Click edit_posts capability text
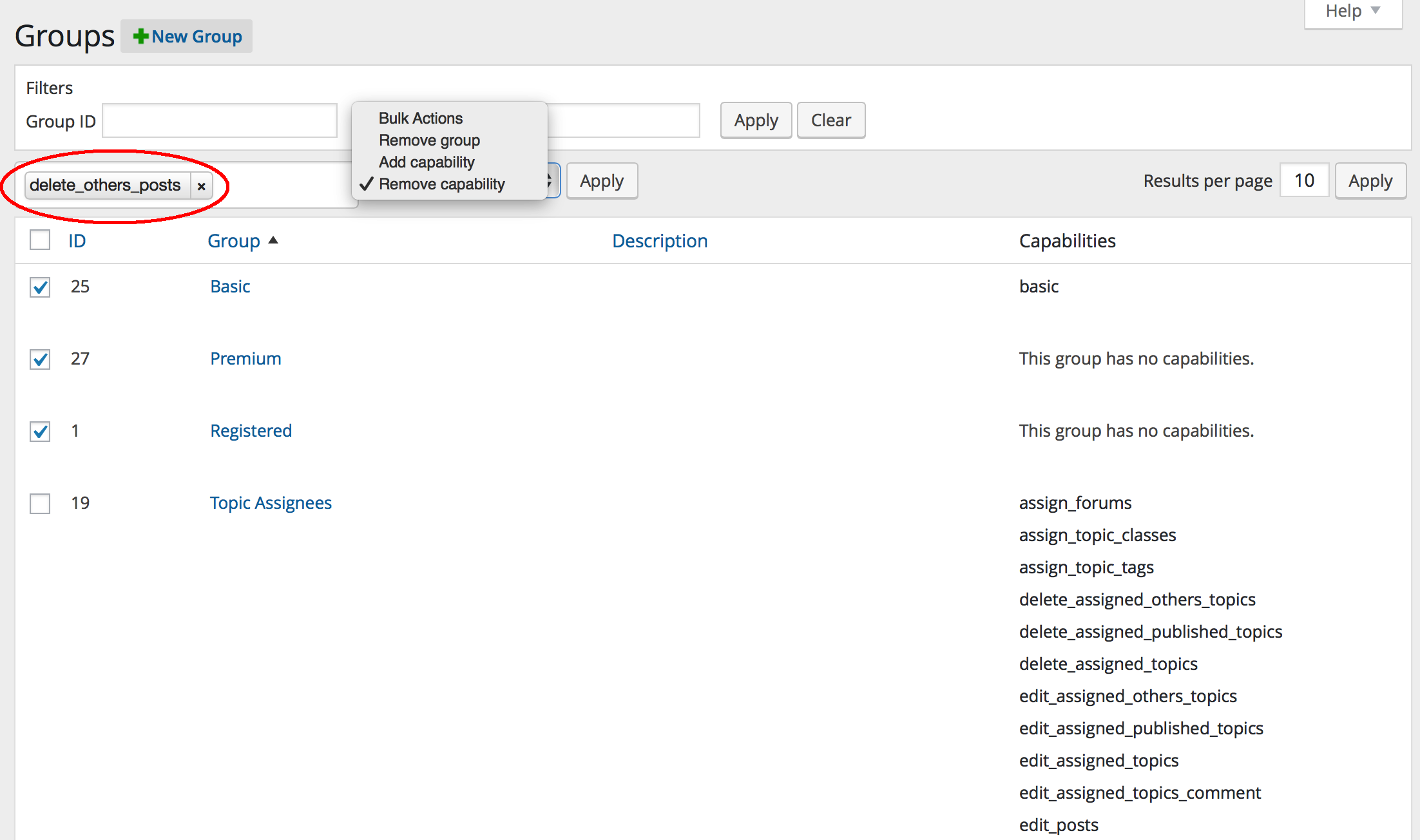Screen dimensions: 1420x840 coord(1059,825)
